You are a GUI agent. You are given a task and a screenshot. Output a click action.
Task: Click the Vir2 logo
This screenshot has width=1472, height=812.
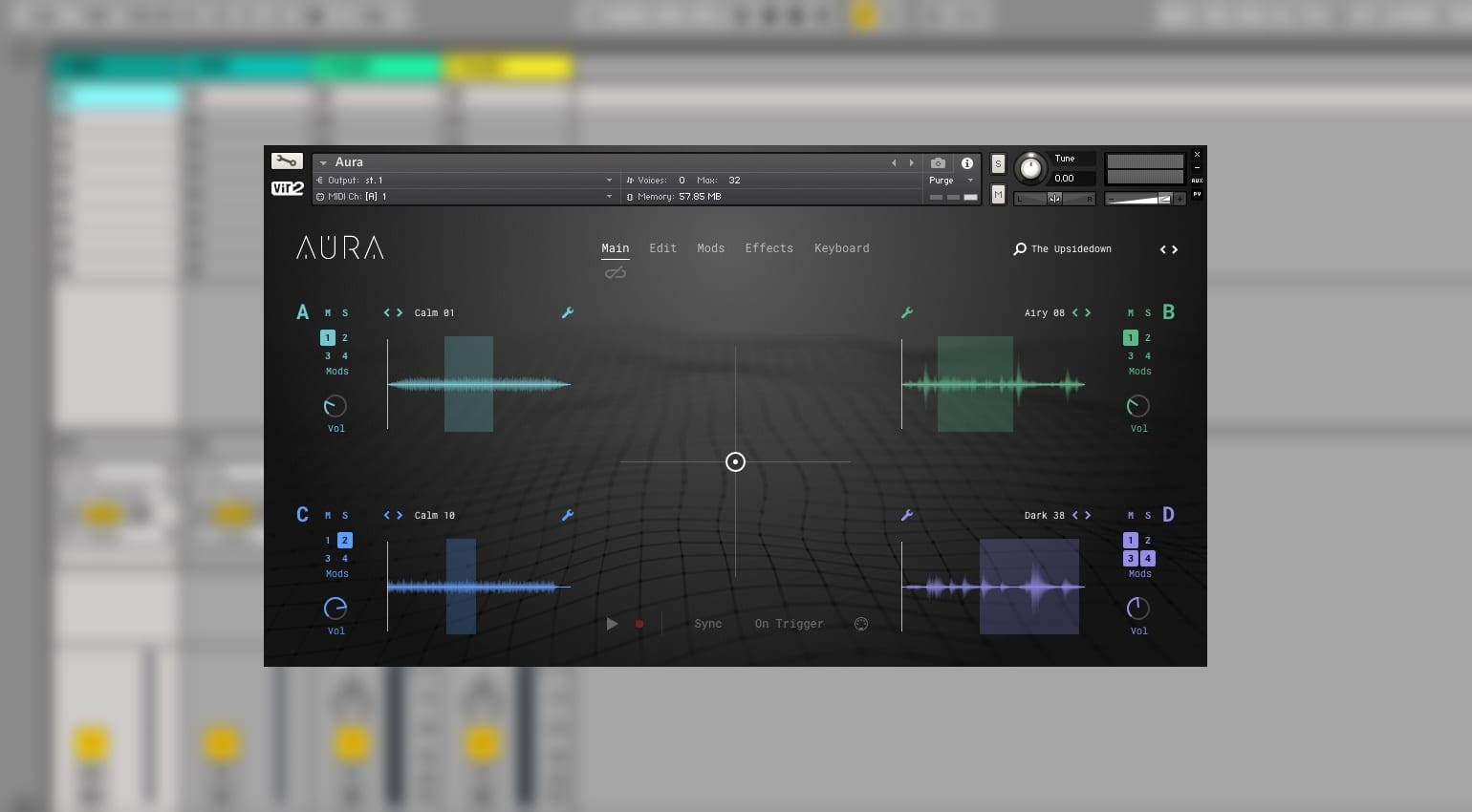[287, 188]
